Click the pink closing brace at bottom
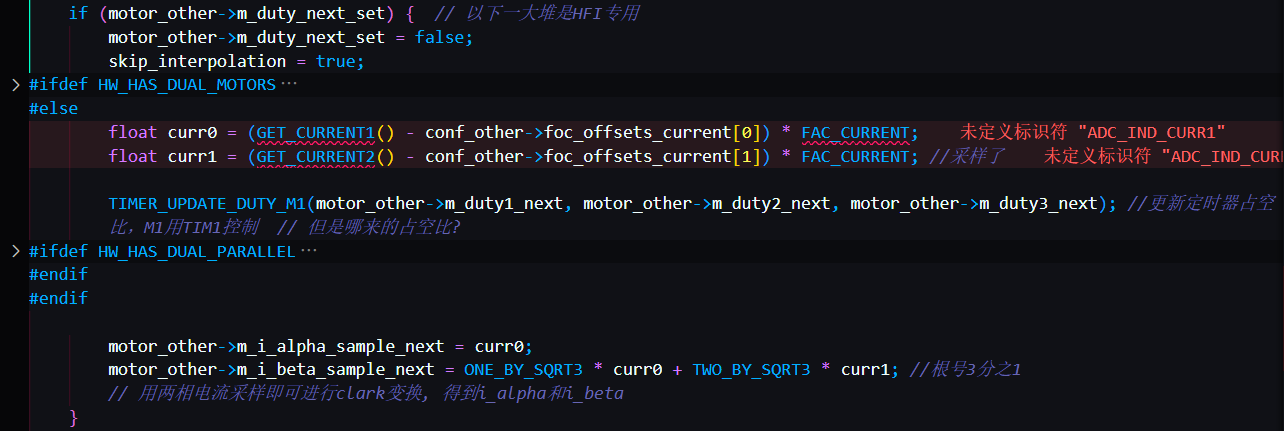 point(73,417)
